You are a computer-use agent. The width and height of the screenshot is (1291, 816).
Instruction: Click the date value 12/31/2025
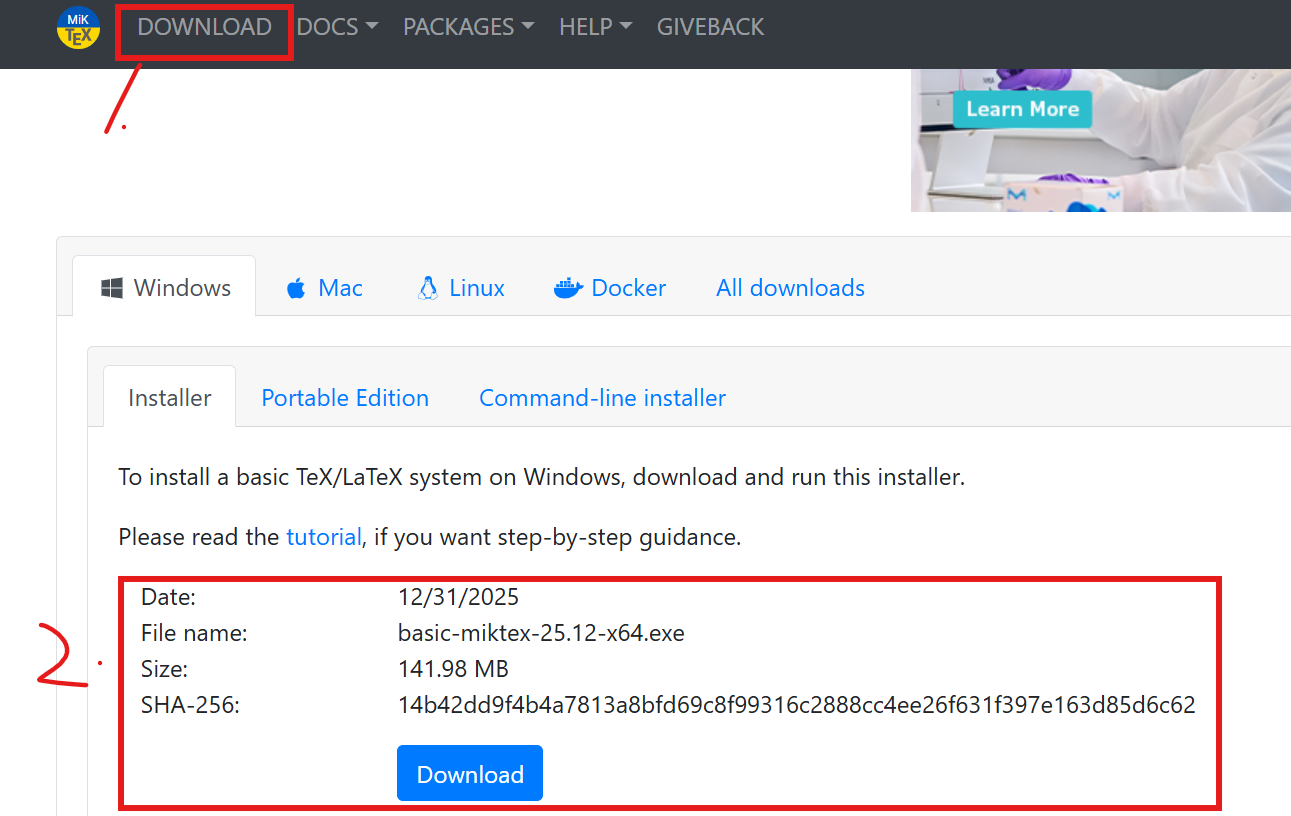[x=459, y=597]
